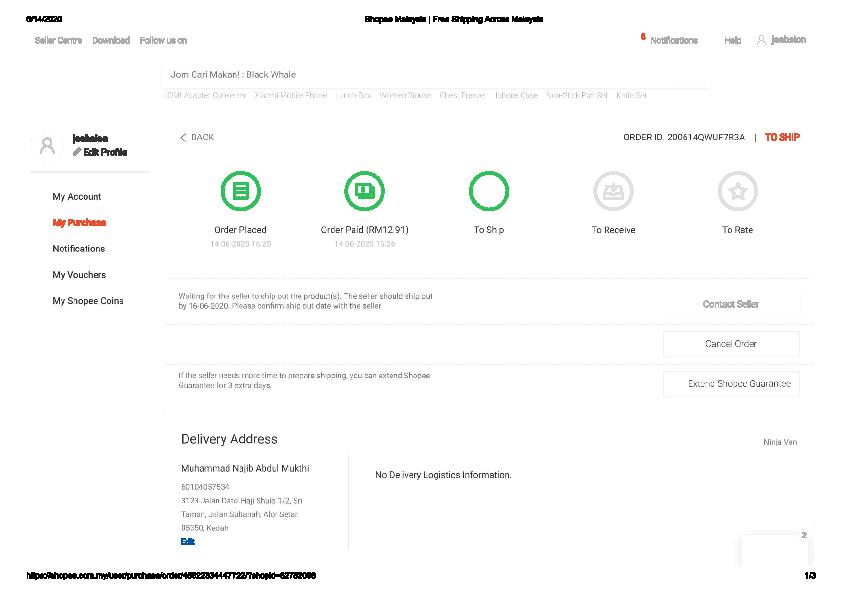
Task: Click the back arrow chevron icon
Action: coord(183,137)
